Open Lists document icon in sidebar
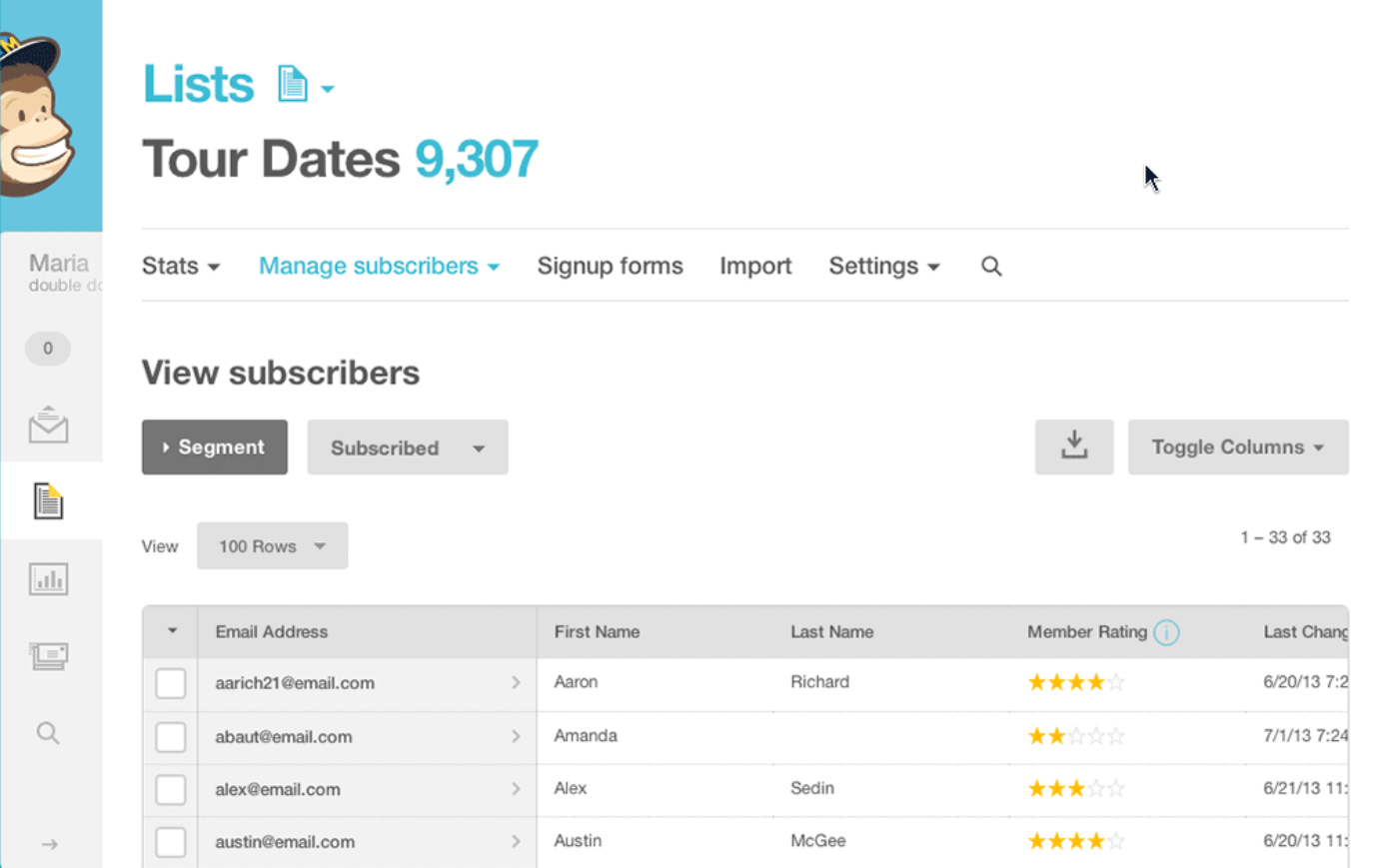1382x868 pixels. click(x=48, y=501)
